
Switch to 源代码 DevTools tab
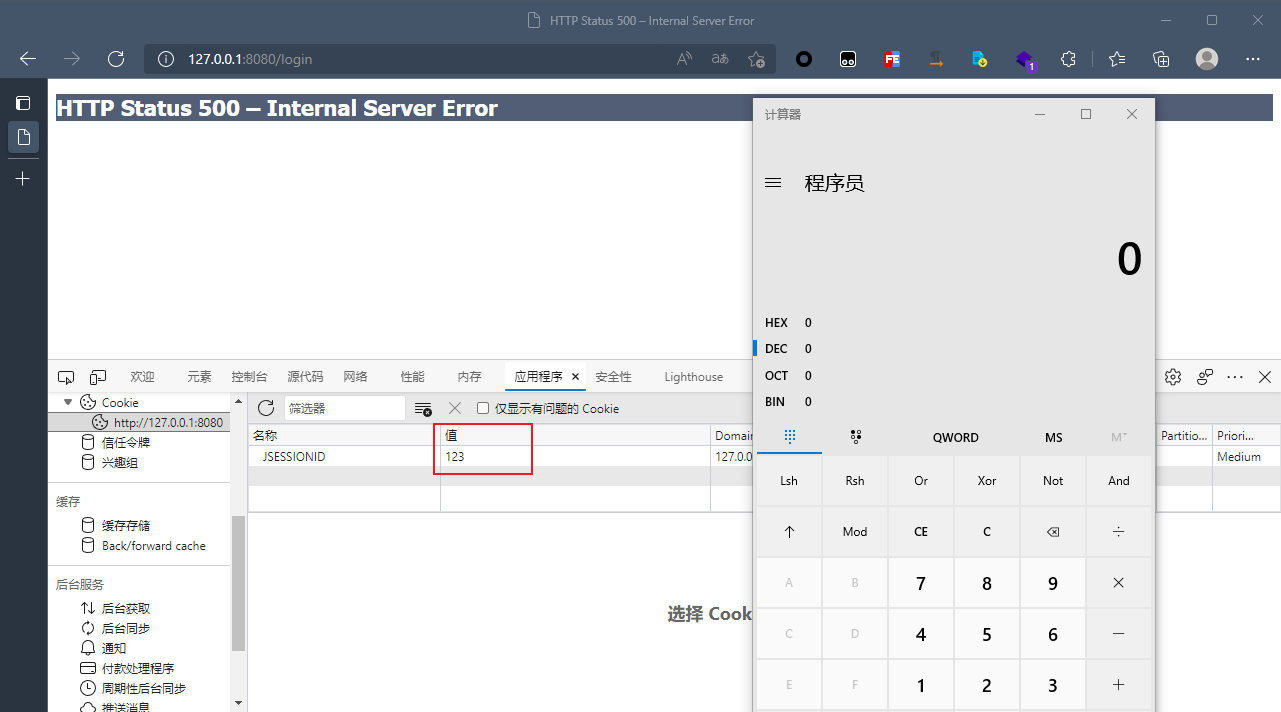point(305,377)
